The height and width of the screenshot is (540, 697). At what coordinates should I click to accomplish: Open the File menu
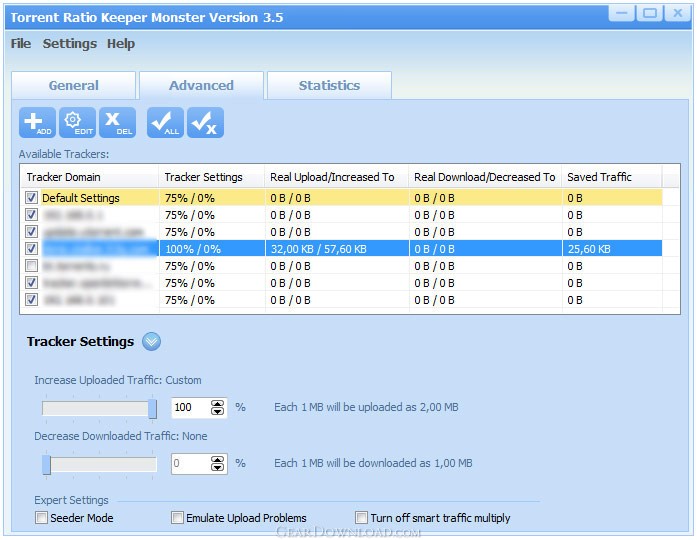click(x=21, y=44)
